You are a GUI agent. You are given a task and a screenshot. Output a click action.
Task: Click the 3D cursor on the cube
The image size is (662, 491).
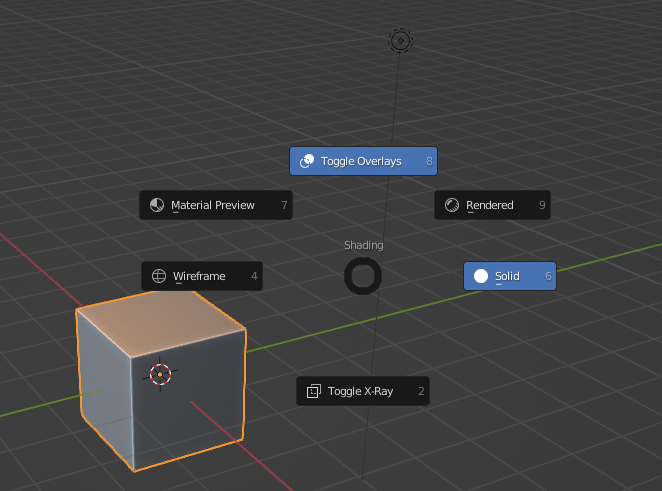[x=160, y=374]
